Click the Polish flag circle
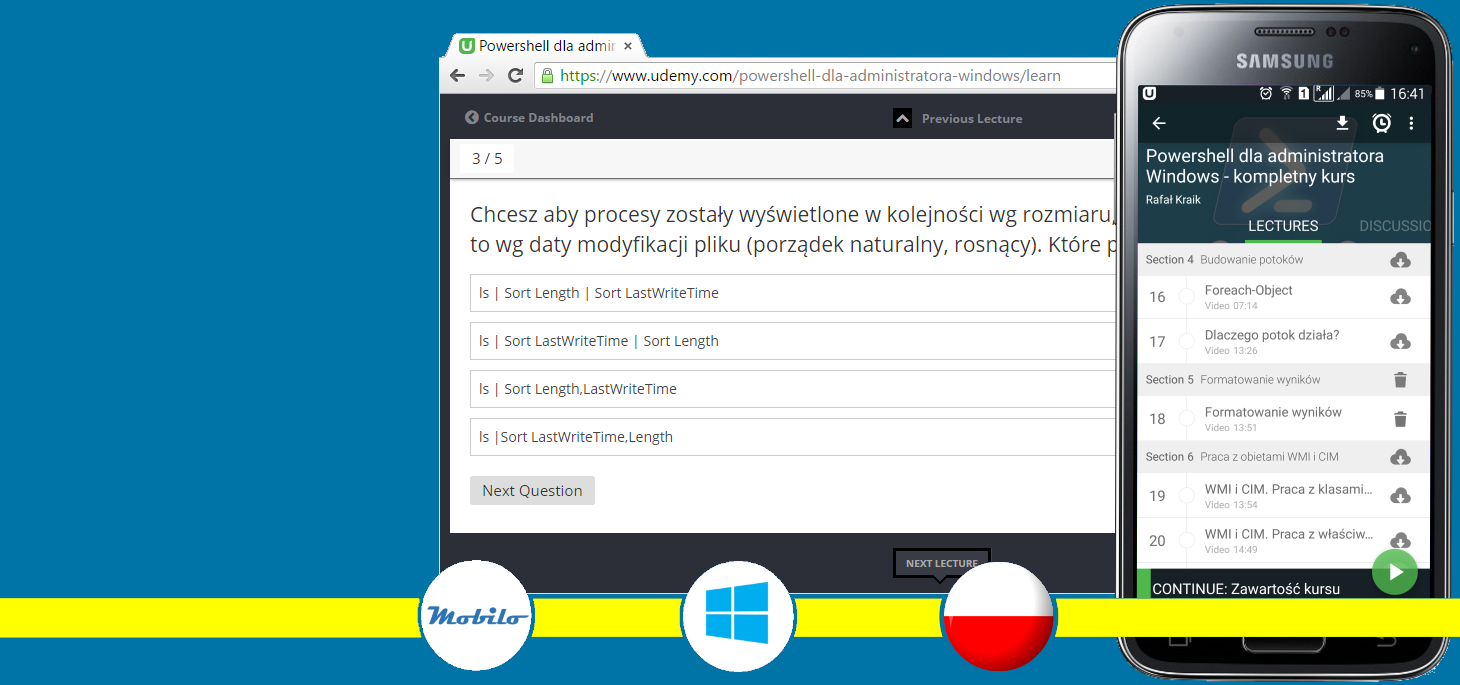This screenshot has width=1460, height=685. click(998, 616)
